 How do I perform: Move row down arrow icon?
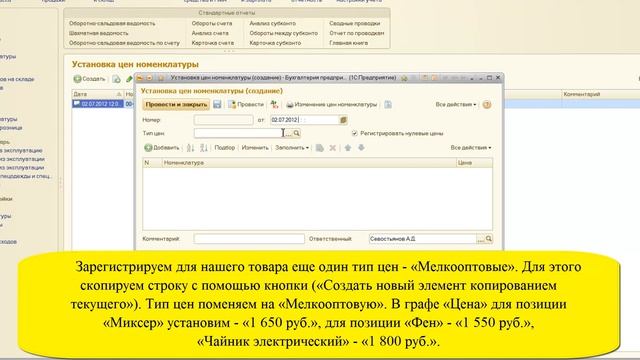click(x=361, y=148)
